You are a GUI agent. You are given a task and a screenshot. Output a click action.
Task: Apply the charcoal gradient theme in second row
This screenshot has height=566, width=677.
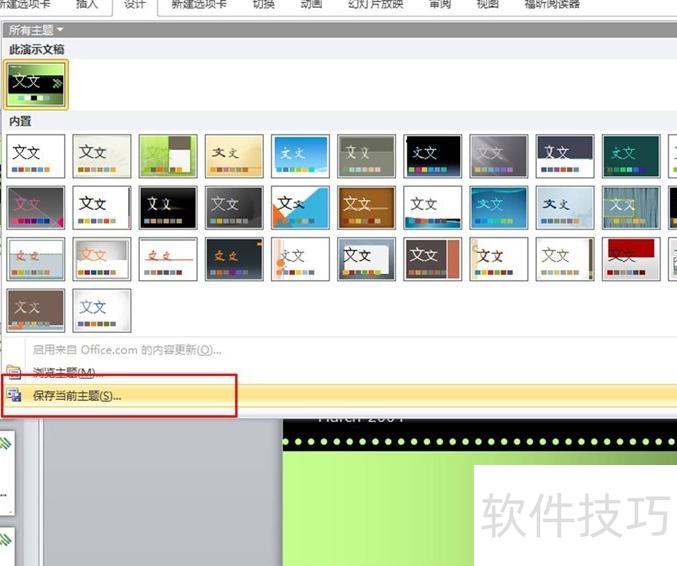(234, 207)
